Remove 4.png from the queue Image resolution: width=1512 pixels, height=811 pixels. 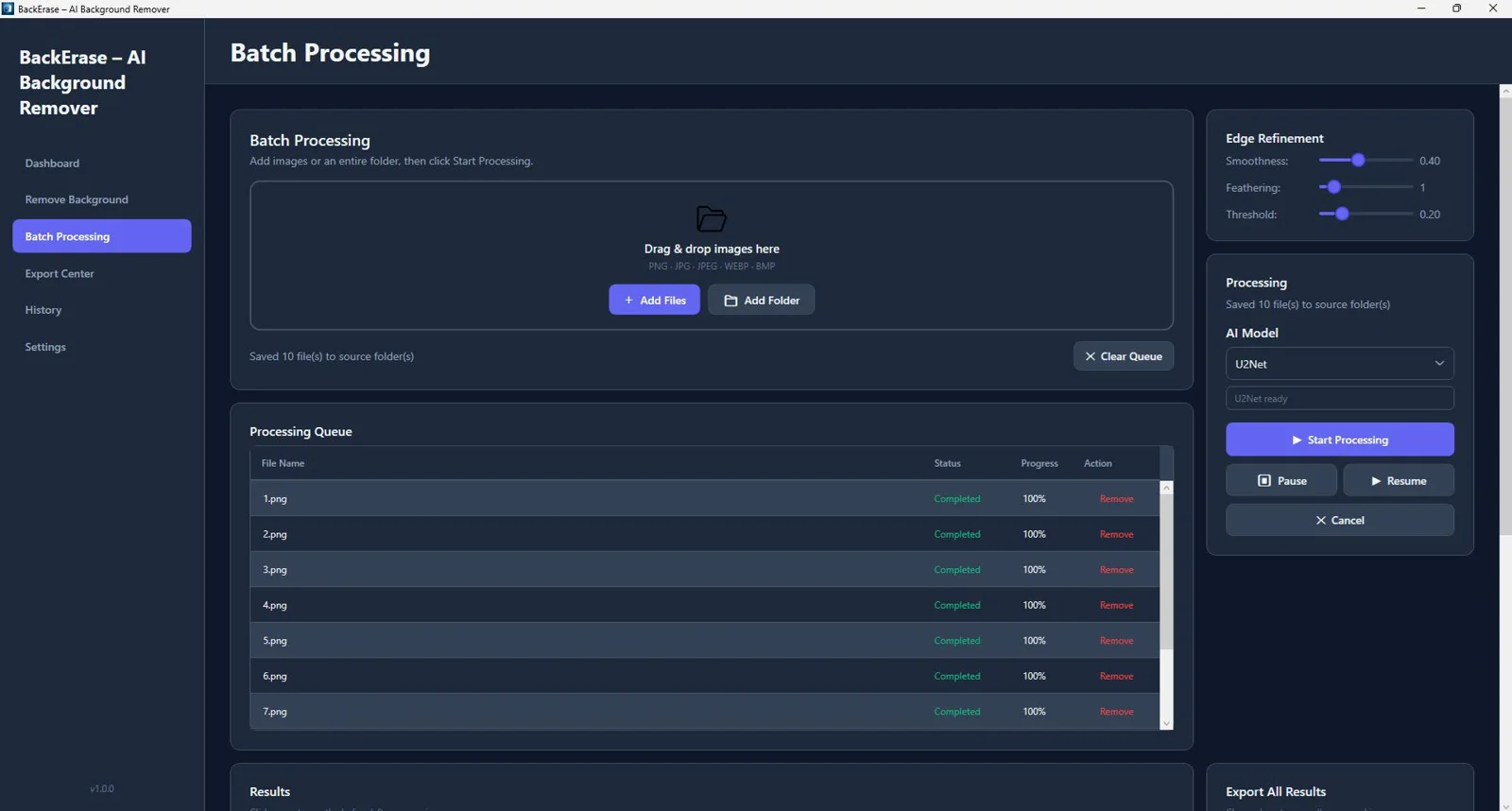click(x=1116, y=605)
